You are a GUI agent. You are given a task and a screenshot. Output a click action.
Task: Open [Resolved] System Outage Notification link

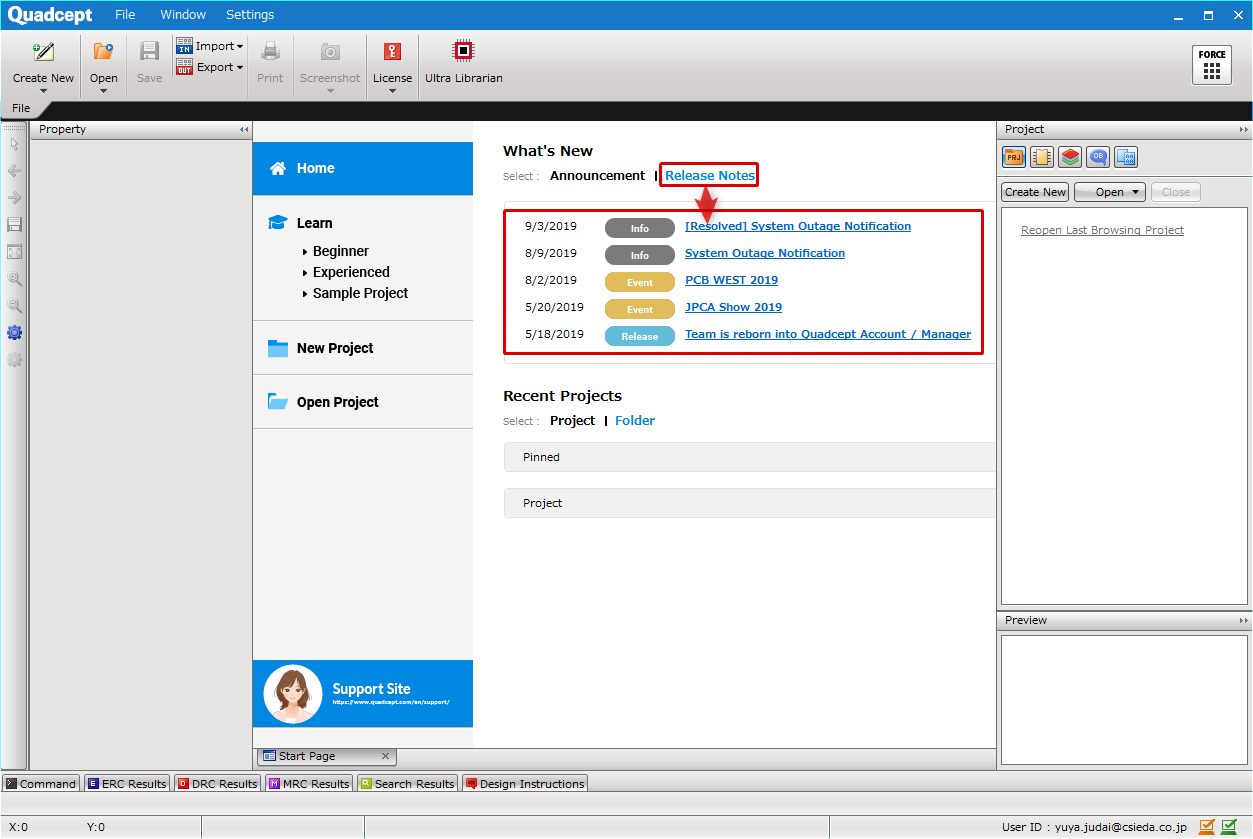[798, 226]
